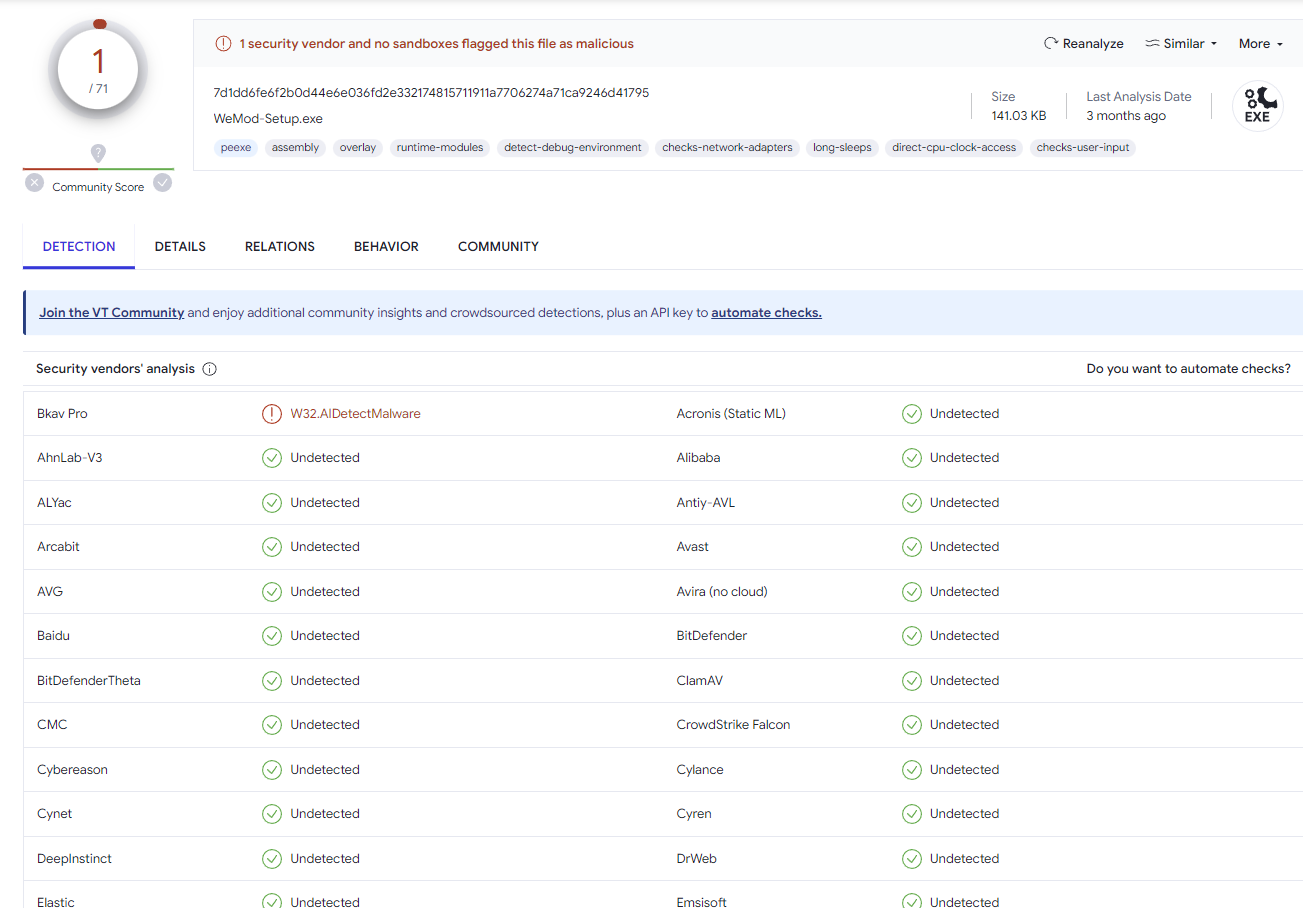Select the detect-debug-environment tag
This screenshot has height=908, width=1303.
[573, 148]
